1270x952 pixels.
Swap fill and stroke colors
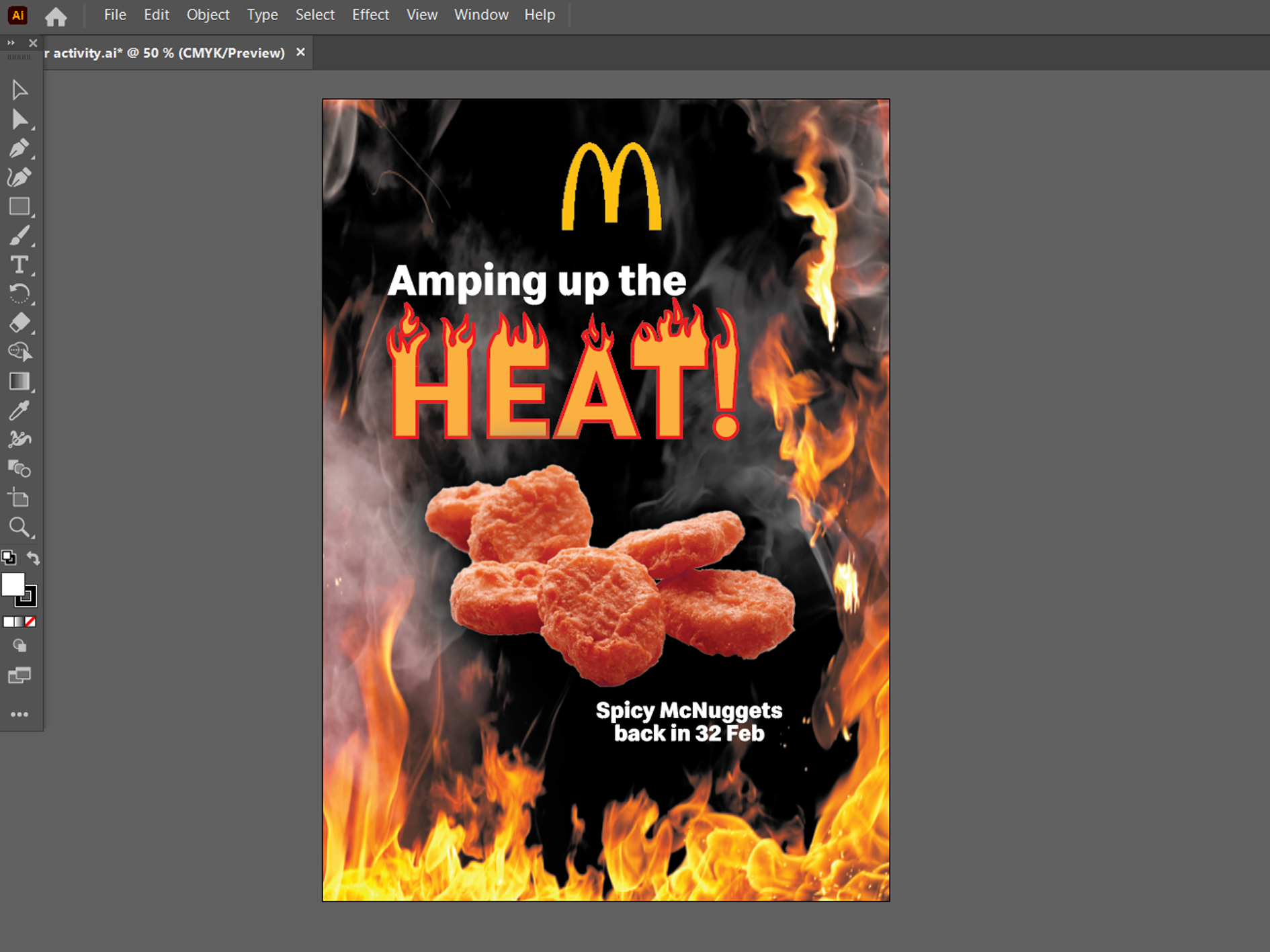pyautogui.click(x=33, y=558)
